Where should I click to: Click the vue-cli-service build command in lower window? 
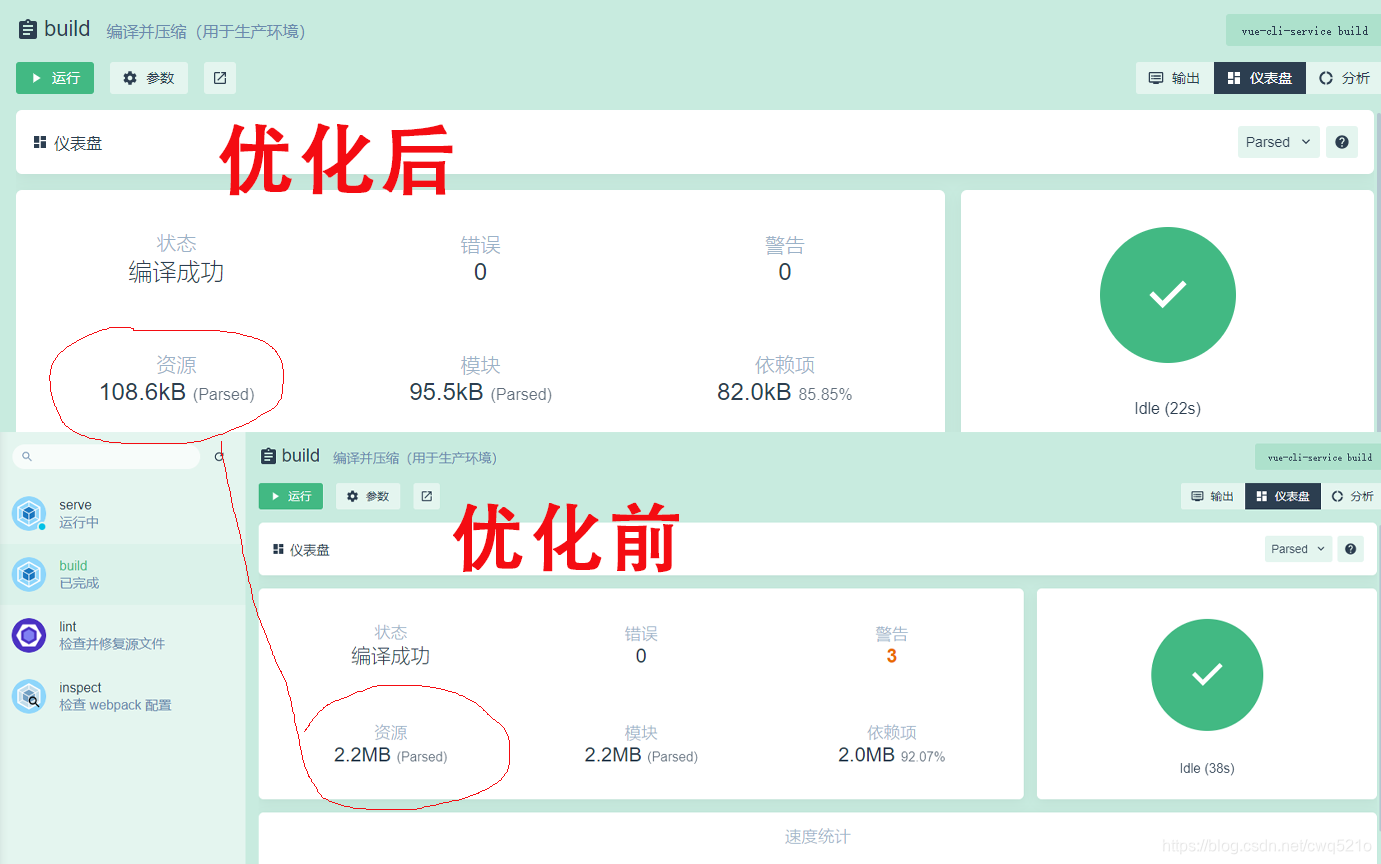(x=1319, y=457)
